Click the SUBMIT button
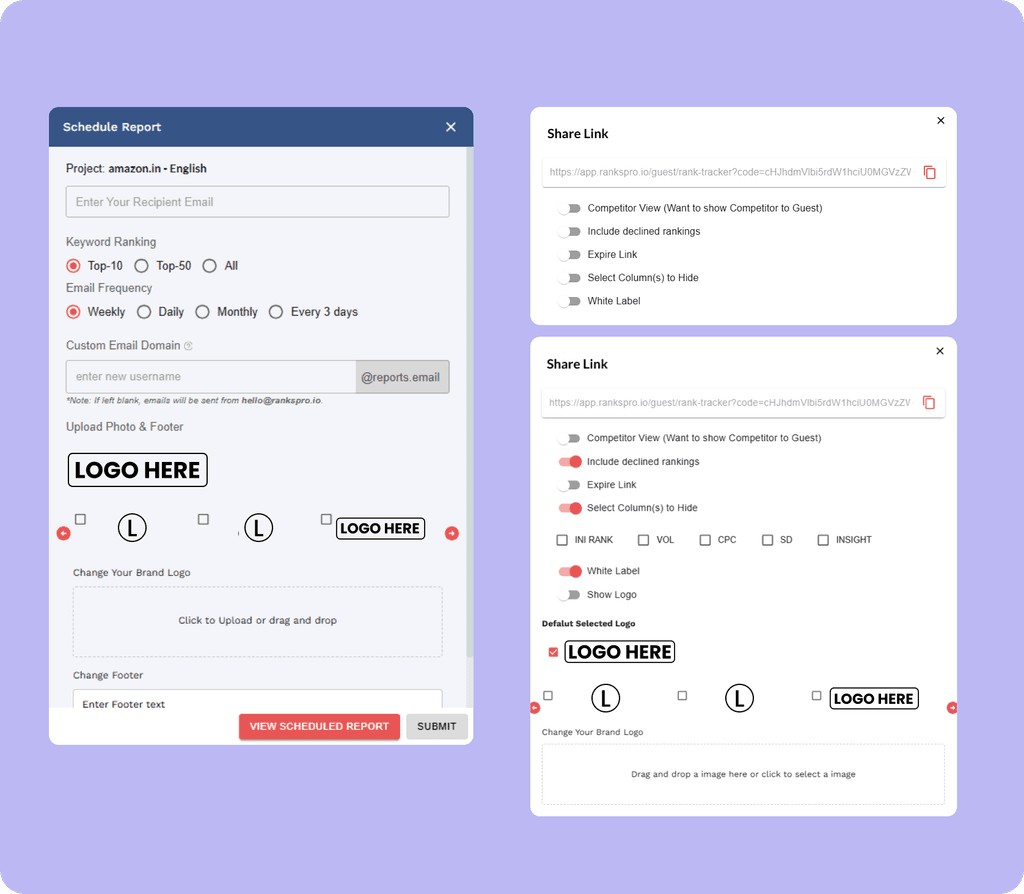Screen dimensions: 1024x894 (x=437, y=726)
